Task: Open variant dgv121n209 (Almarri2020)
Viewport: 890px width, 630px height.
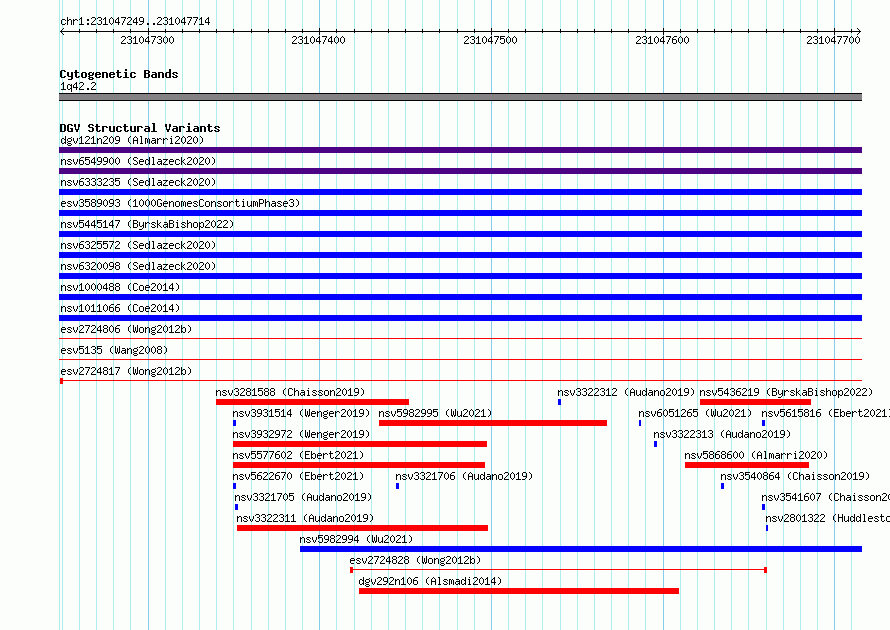Action: [132, 140]
